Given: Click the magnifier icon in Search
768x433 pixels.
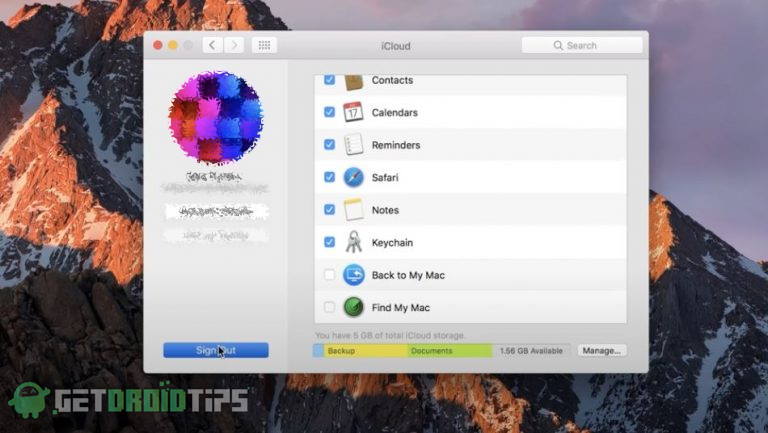Looking at the screenshot, I should 558,46.
